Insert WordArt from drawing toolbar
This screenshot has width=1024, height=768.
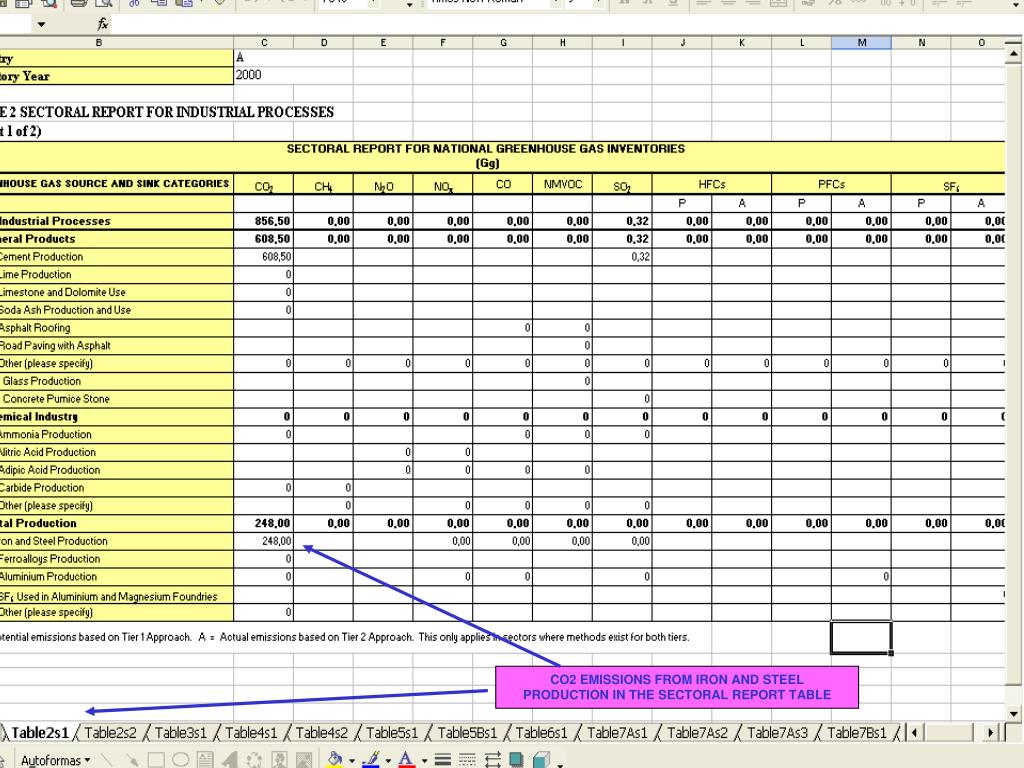pyautogui.click(x=229, y=760)
